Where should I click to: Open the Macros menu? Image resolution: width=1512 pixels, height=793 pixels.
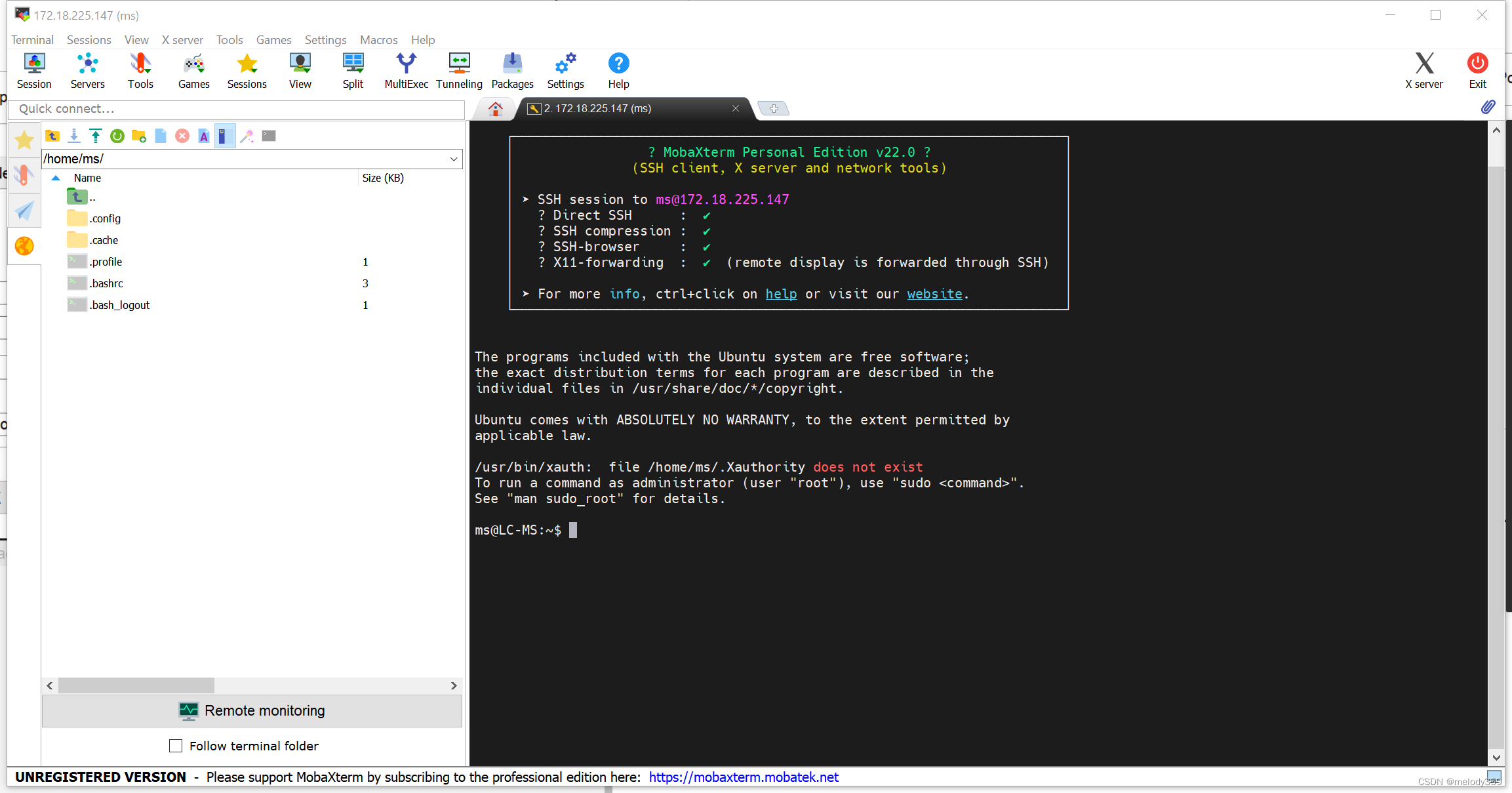378,40
